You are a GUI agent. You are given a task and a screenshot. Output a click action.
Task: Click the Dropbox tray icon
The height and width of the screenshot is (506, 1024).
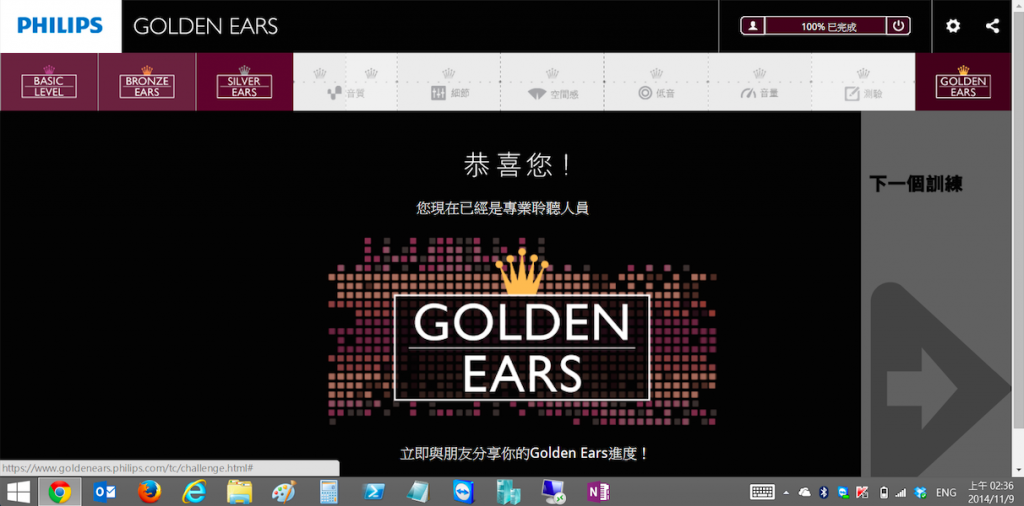[x=921, y=492]
